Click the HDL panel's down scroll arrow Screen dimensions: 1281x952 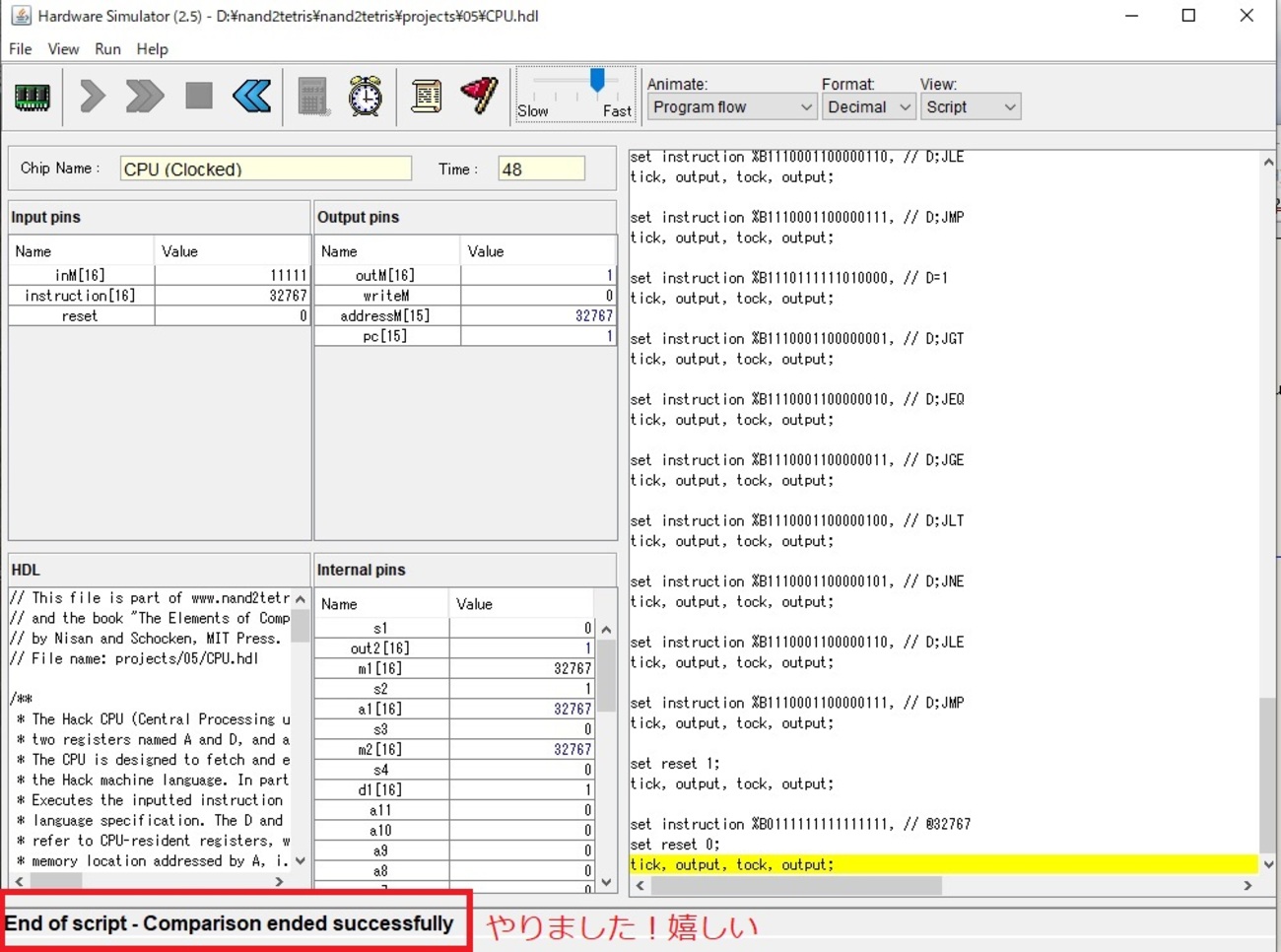click(301, 860)
